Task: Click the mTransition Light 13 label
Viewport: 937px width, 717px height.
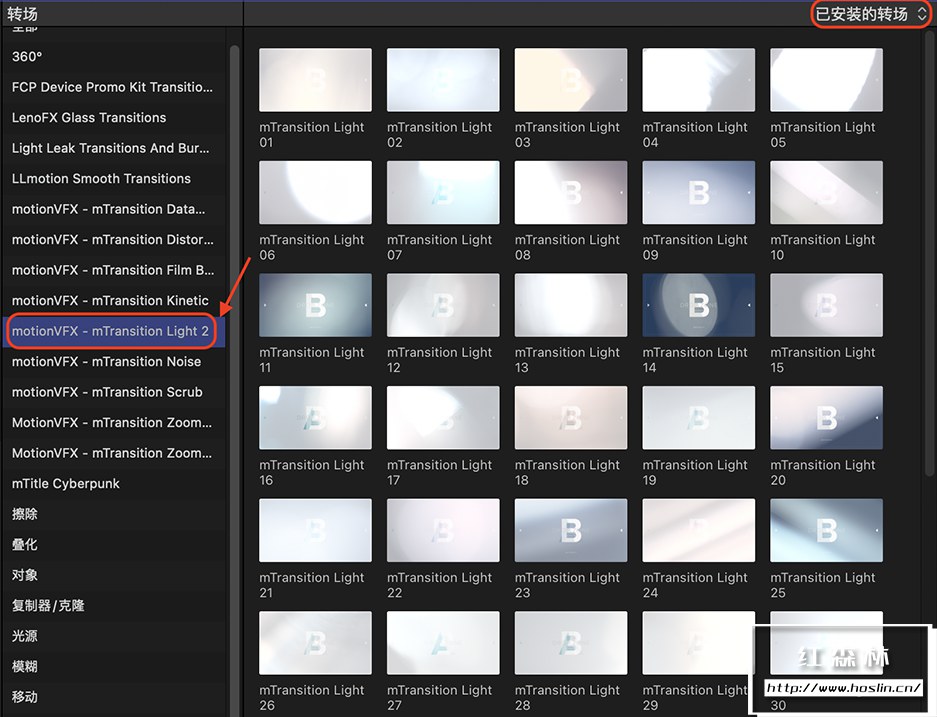Action: pos(568,360)
